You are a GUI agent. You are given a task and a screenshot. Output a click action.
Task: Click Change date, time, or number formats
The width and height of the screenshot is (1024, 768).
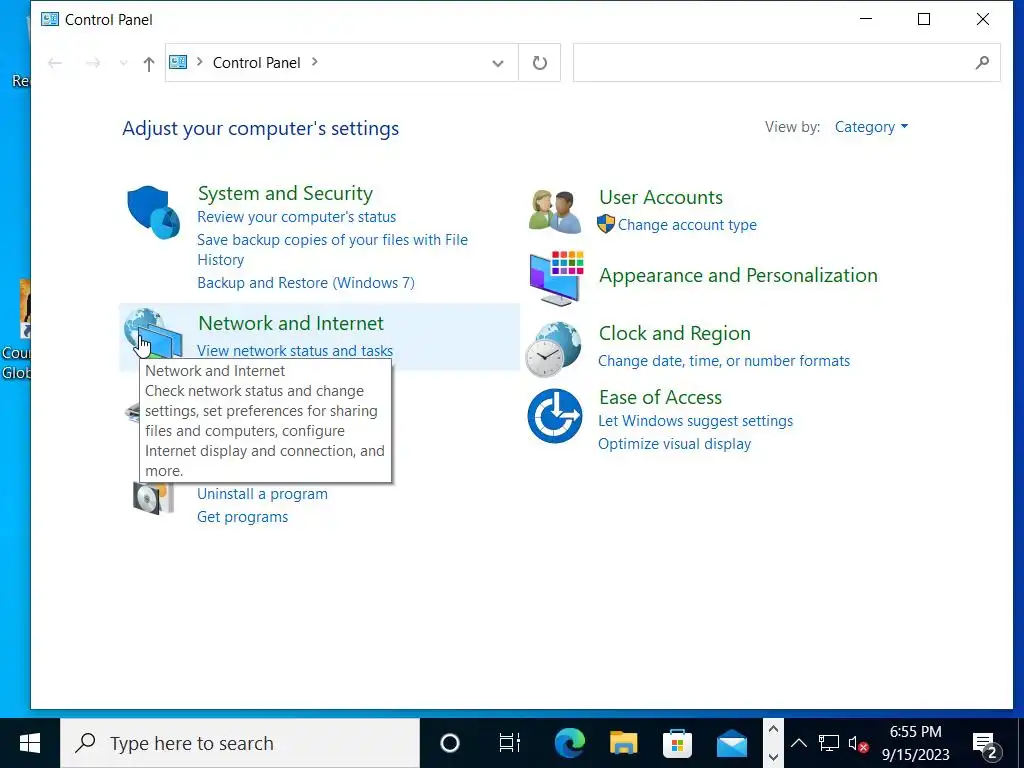[x=724, y=361]
